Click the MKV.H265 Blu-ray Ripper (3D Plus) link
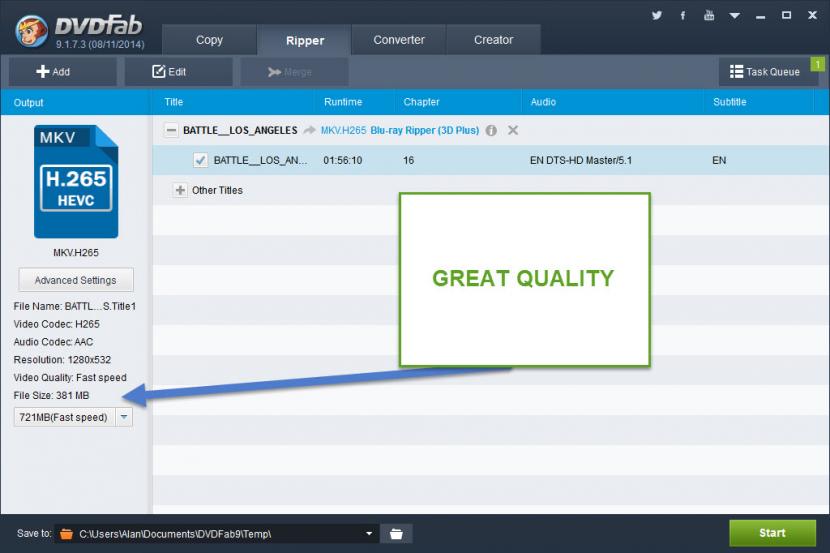The width and height of the screenshot is (830, 553). tap(400, 130)
